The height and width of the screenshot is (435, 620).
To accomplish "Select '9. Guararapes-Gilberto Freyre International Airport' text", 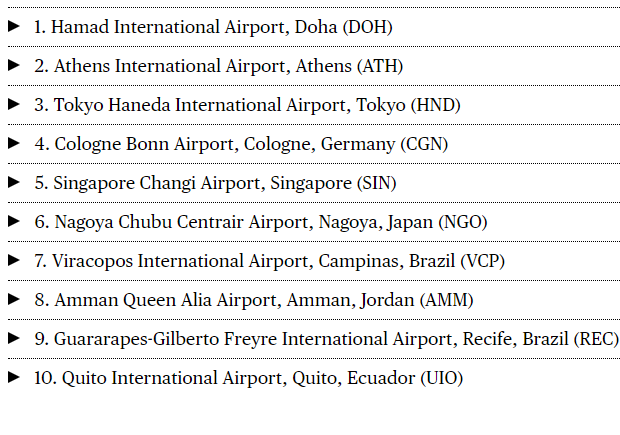I will click(x=326, y=340).
